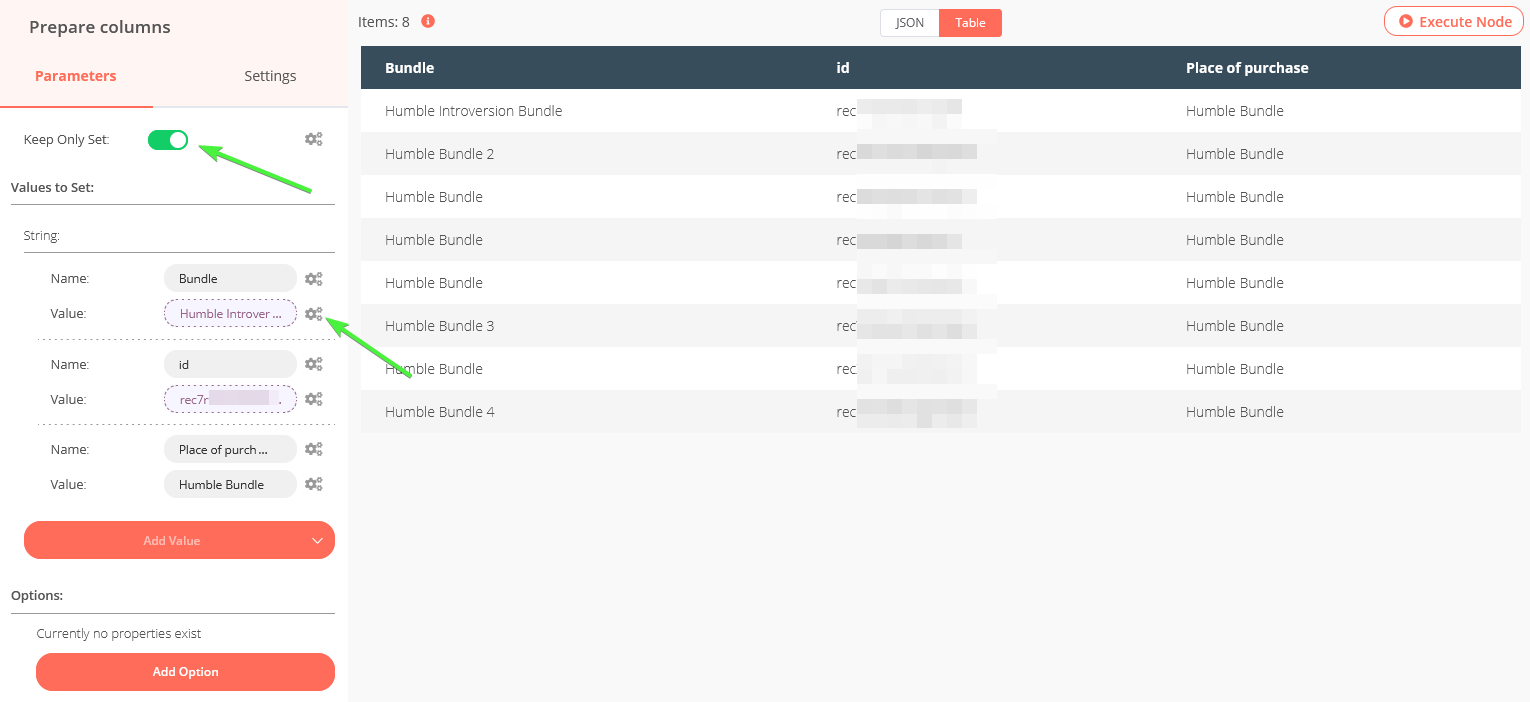Select the Humble Bundle 3 table row
The image size is (1530, 702).
pyautogui.click(x=940, y=326)
